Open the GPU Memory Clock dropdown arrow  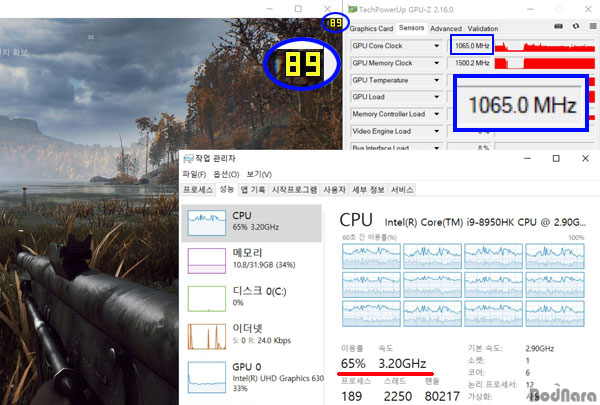coord(436,63)
